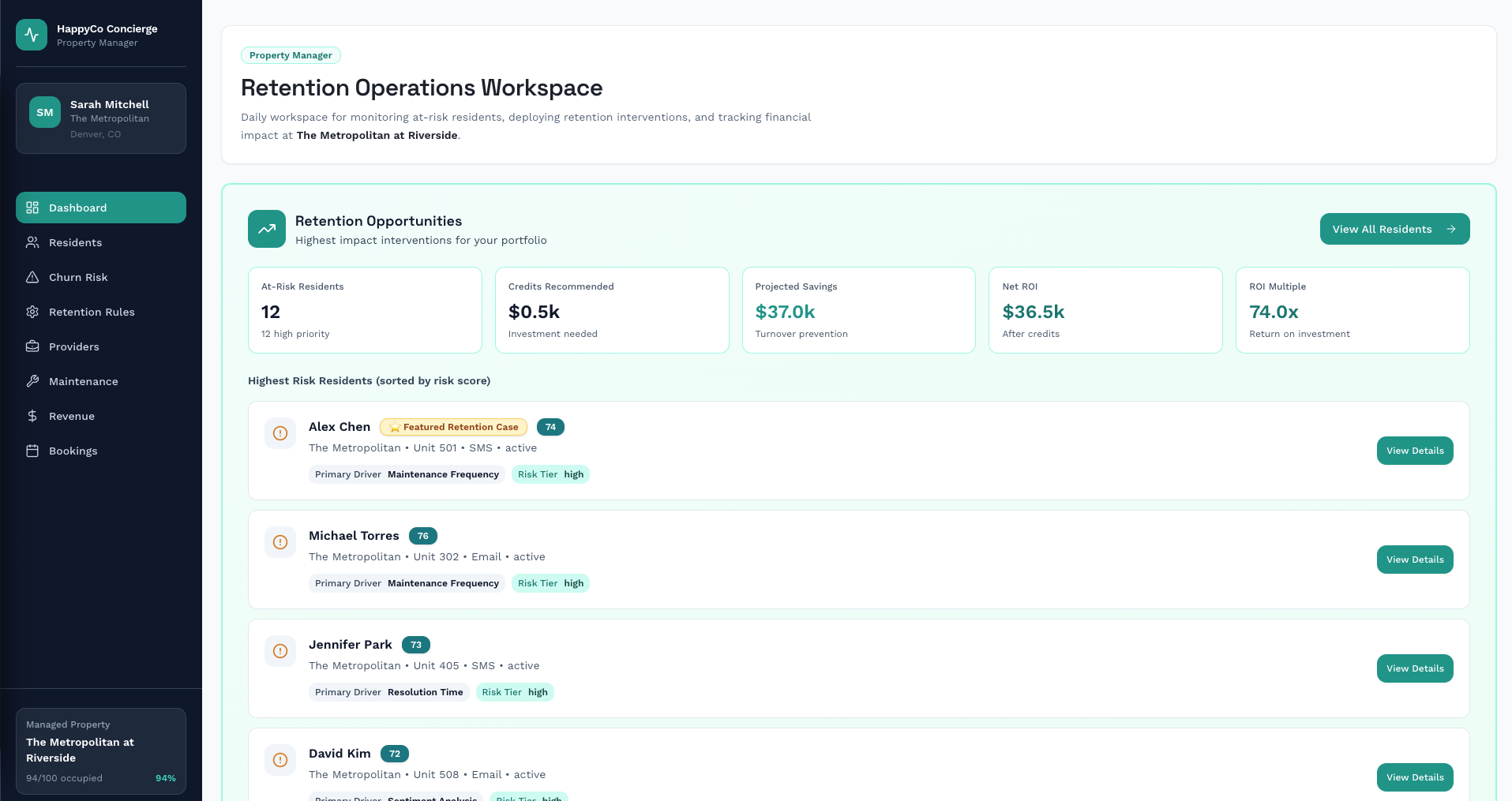The width and height of the screenshot is (1512, 801).
Task: Click the alert icon next to Alex Chen
Action: [280, 433]
